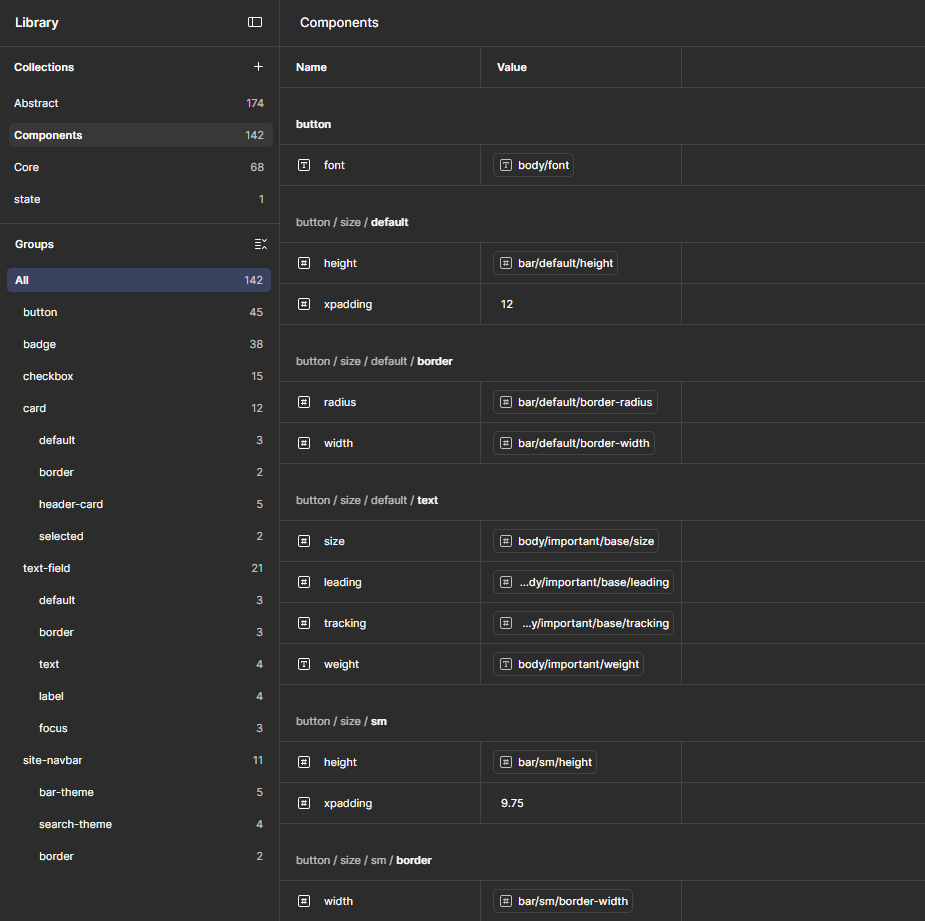
Task: Select the checkbox group
Action: (x=139, y=376)
